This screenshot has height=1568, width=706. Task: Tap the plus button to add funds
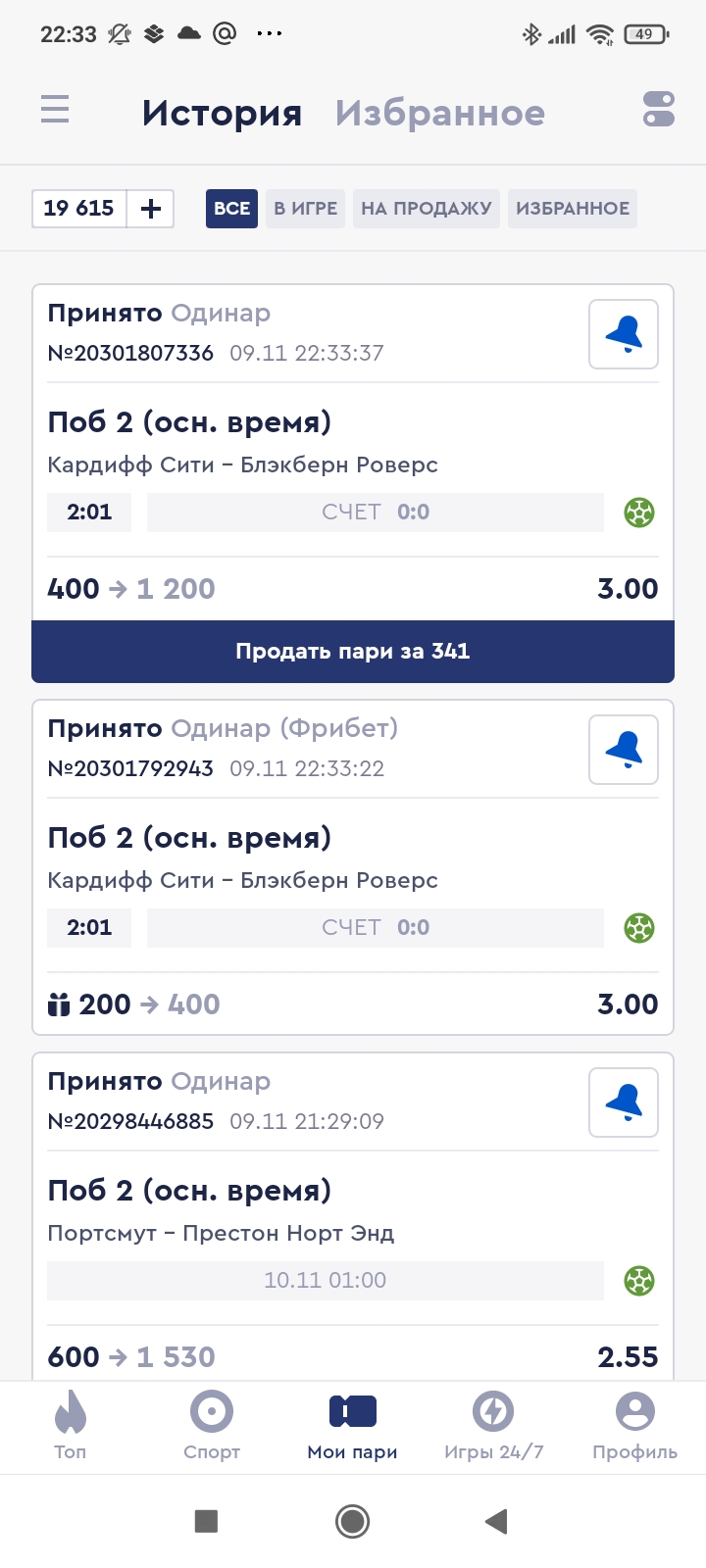click(151, 209)
